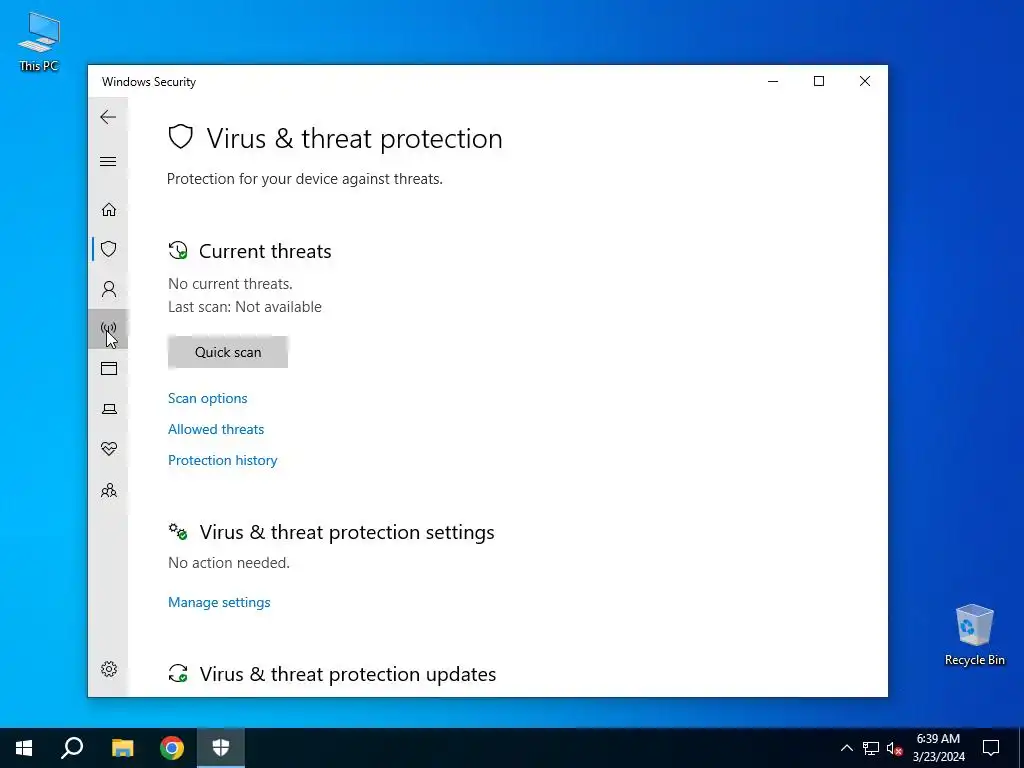Open taskbar Search magnifier
1024x768 pixels.
point(72,748)
